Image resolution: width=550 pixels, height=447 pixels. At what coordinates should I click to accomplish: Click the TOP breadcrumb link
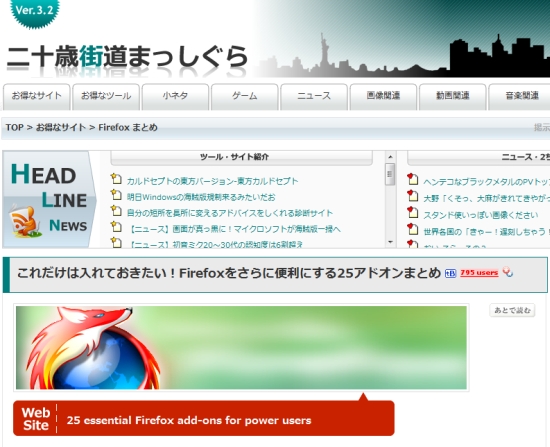pos(14,127)
